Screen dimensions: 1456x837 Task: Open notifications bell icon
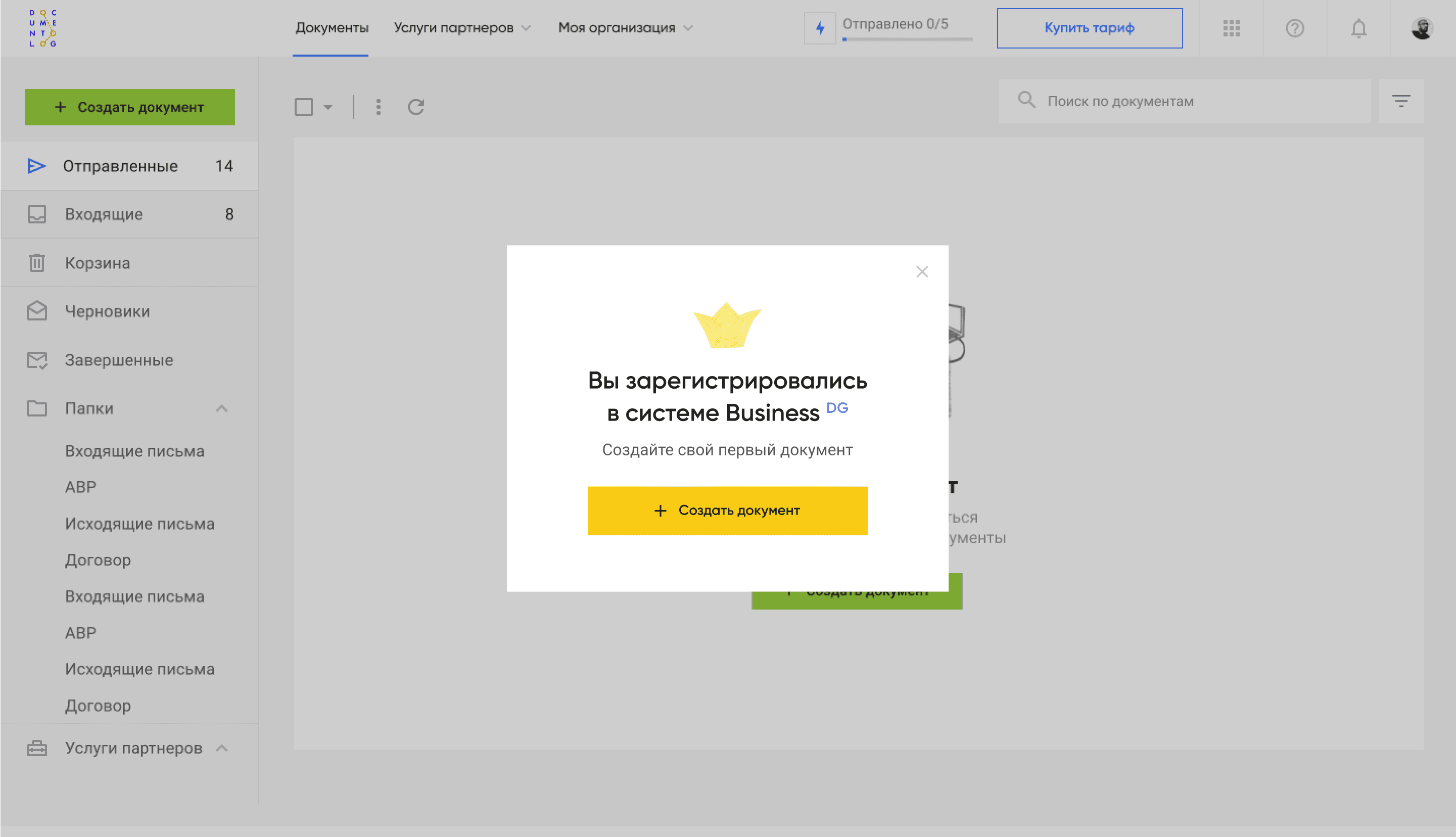coord(1358,28)
